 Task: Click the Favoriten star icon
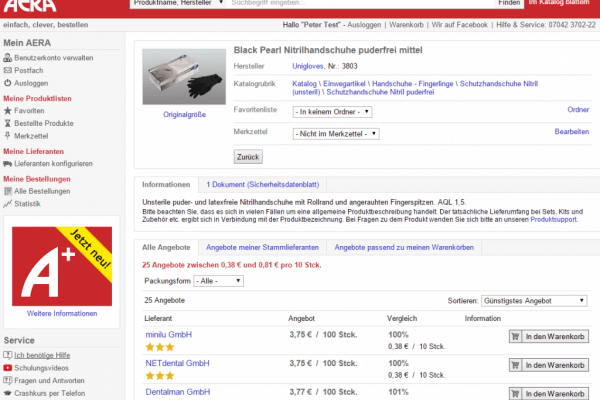pyautogui.click(x=8, y=111)
